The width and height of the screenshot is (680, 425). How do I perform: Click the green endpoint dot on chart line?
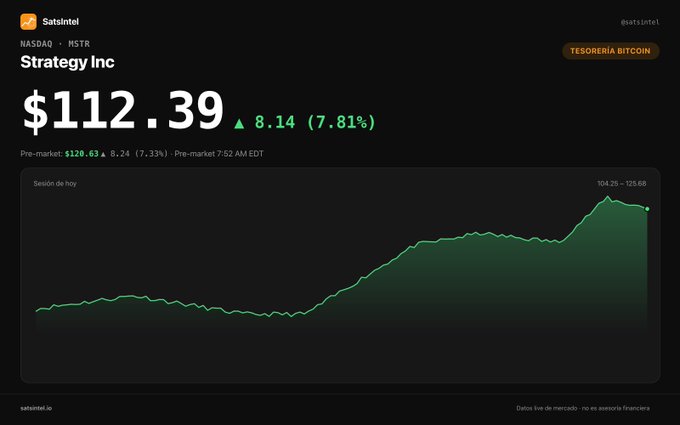pyautogui.click(x=647, y=209)
